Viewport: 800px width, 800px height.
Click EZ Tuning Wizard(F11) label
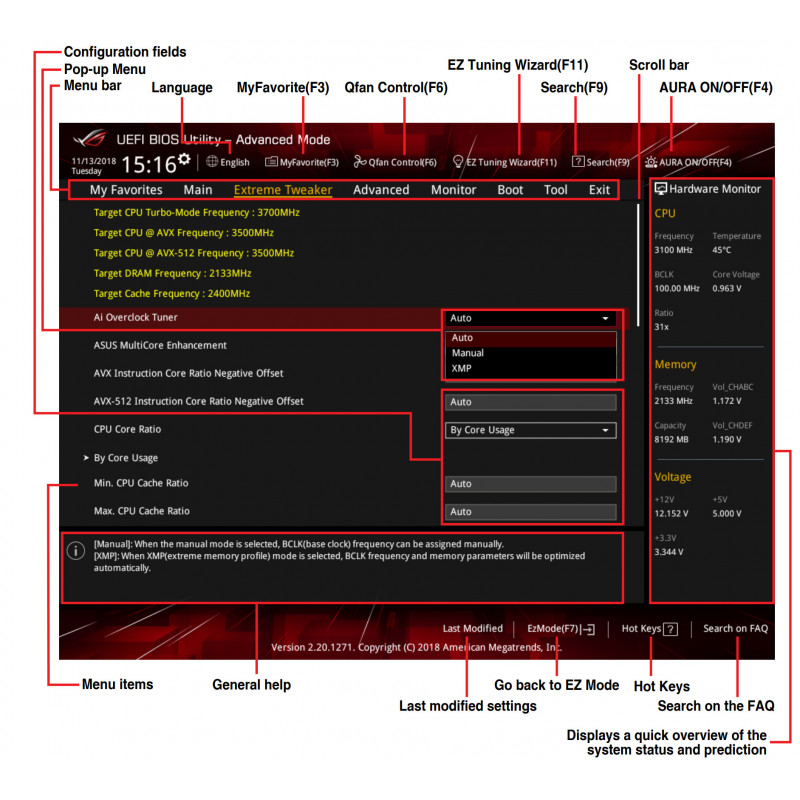[512, 162]
